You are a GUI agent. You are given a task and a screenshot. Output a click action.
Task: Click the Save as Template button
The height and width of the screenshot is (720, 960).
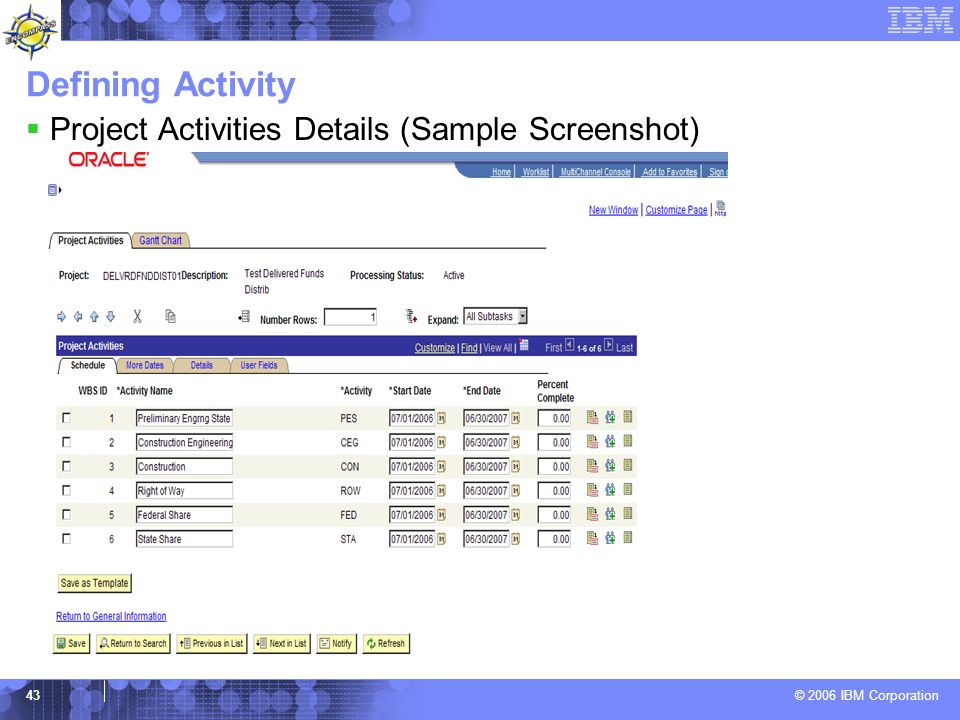[x=94, y=583]
